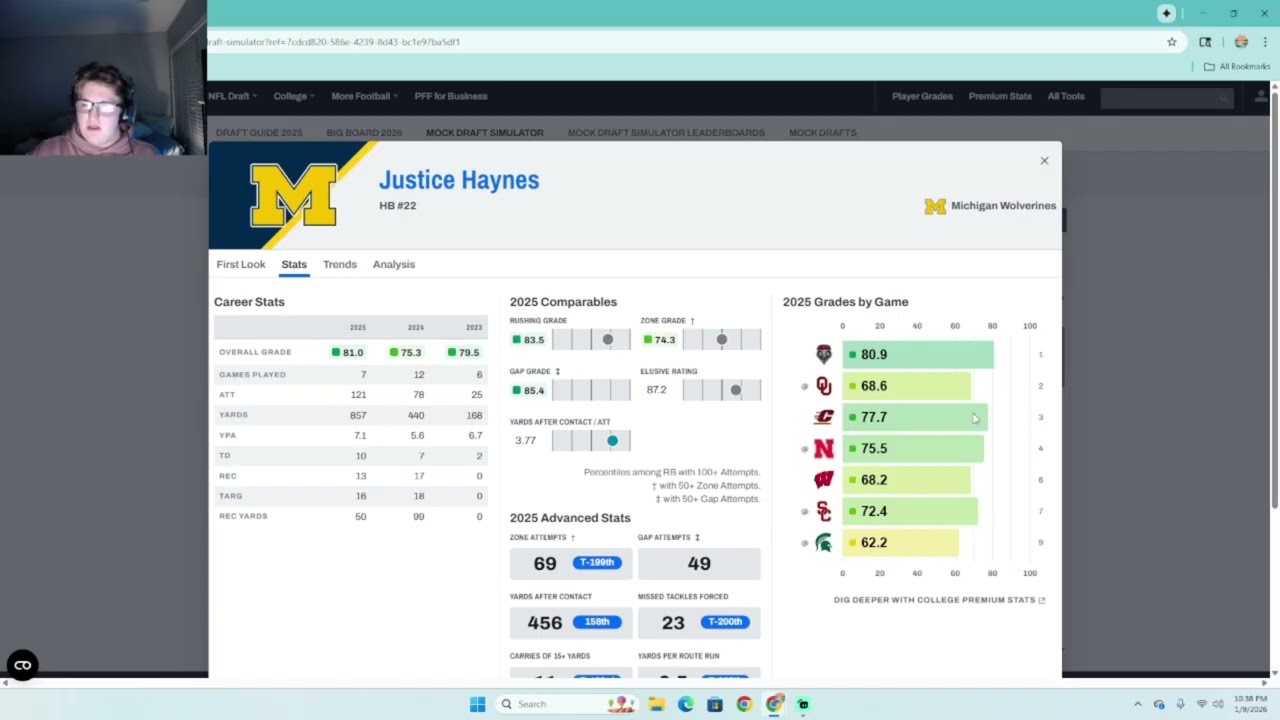Go to Draft Guide 2025
The height and width of the screenshot is (720, 1280).
pos(259,132)
